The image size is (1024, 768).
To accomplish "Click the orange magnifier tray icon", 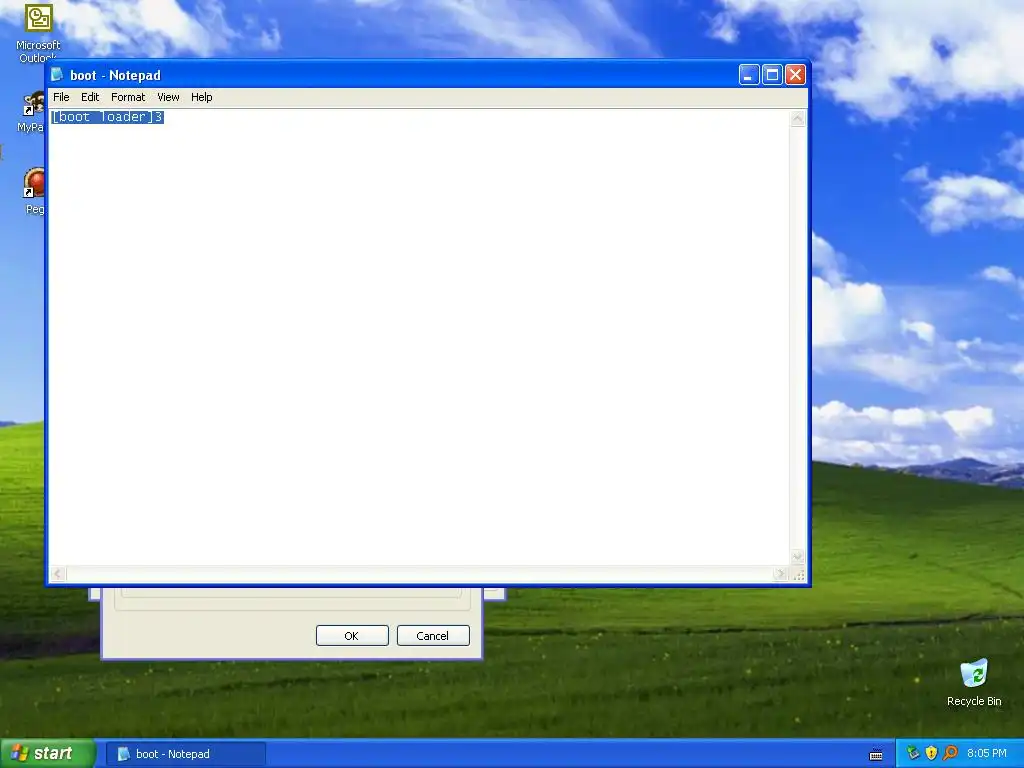I will pos(950,753).
